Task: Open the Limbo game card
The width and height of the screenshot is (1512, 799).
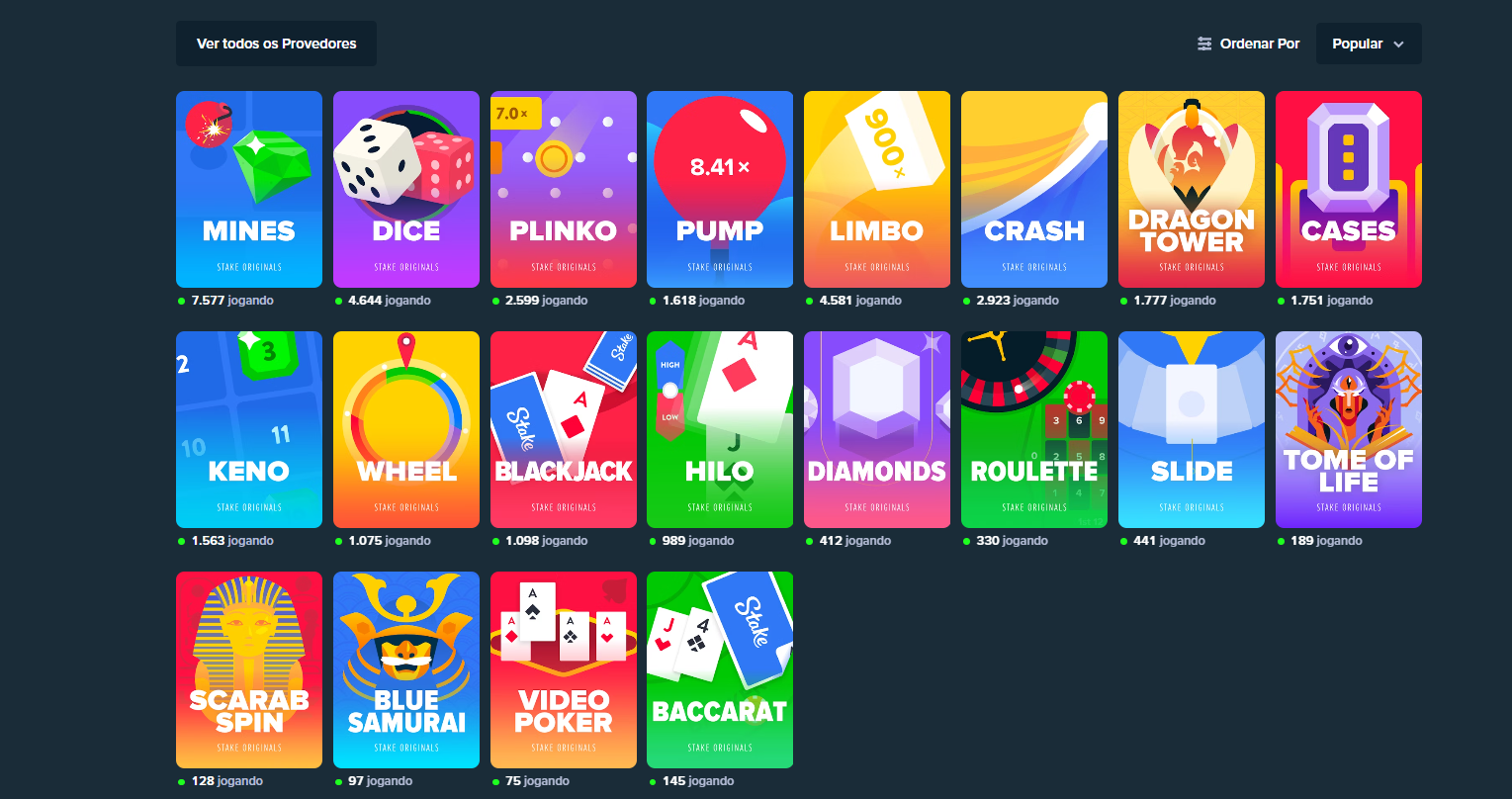Action: [x=877, y=189]
